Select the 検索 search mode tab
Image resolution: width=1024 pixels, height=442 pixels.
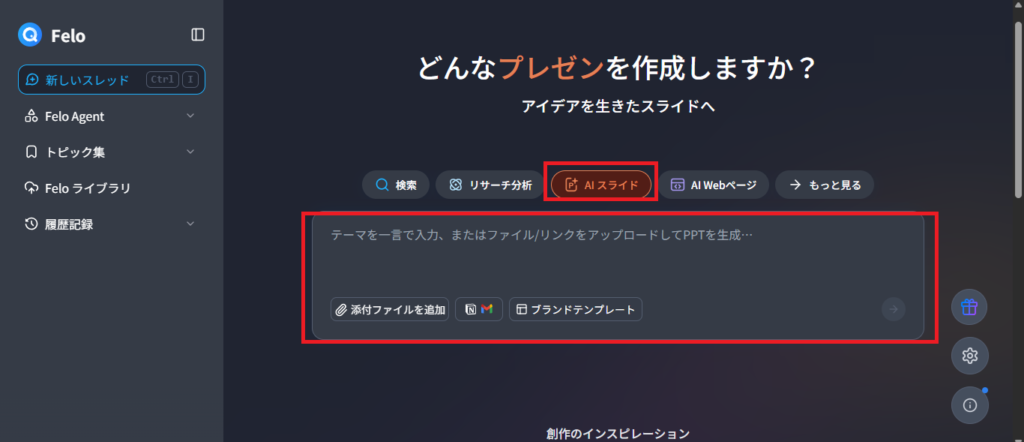pyautogui.click(x=396, y=185)
